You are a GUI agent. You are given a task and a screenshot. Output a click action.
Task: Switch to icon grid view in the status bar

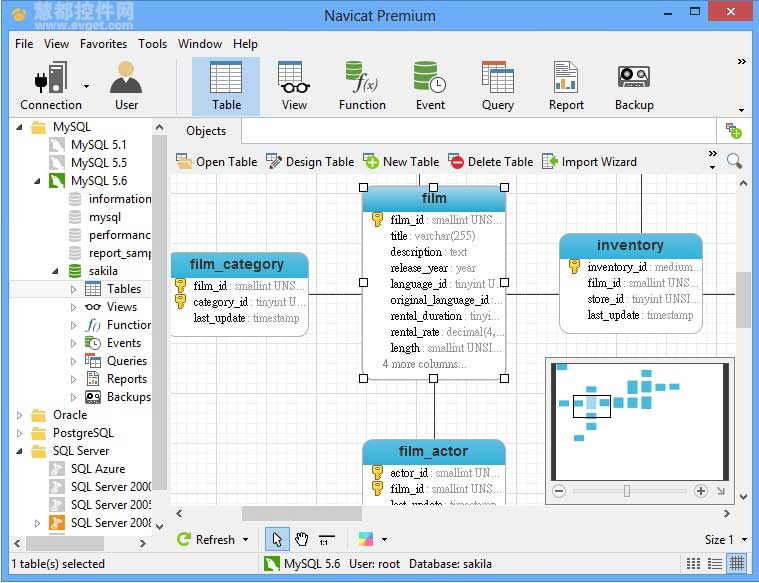[693, 563]
